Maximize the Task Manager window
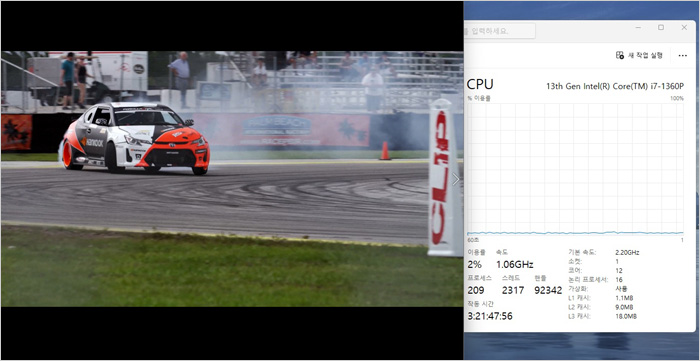Screen dimensions: 700x361 point(661,28)
